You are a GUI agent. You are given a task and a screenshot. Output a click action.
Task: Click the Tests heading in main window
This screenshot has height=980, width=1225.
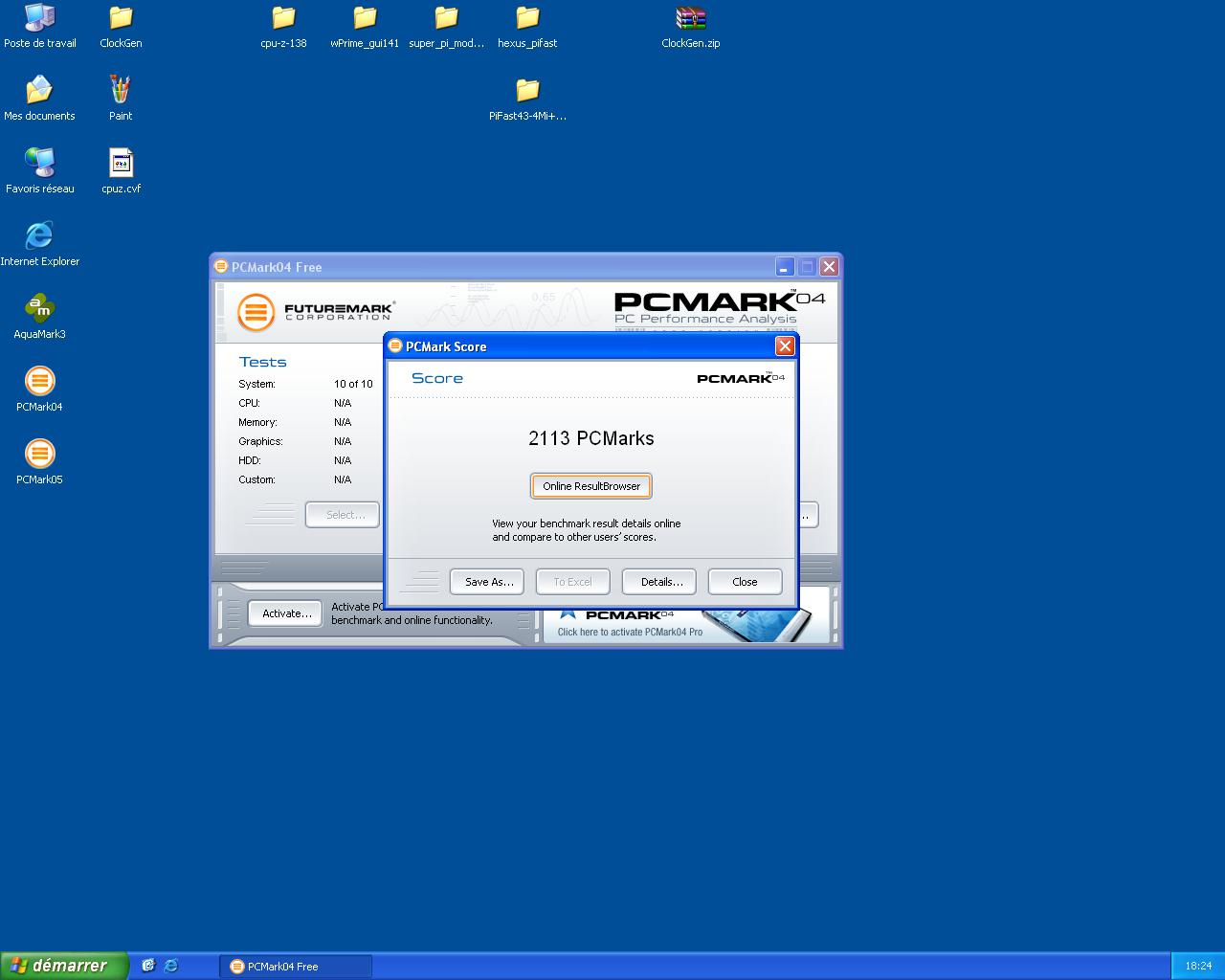coord(262,362)
